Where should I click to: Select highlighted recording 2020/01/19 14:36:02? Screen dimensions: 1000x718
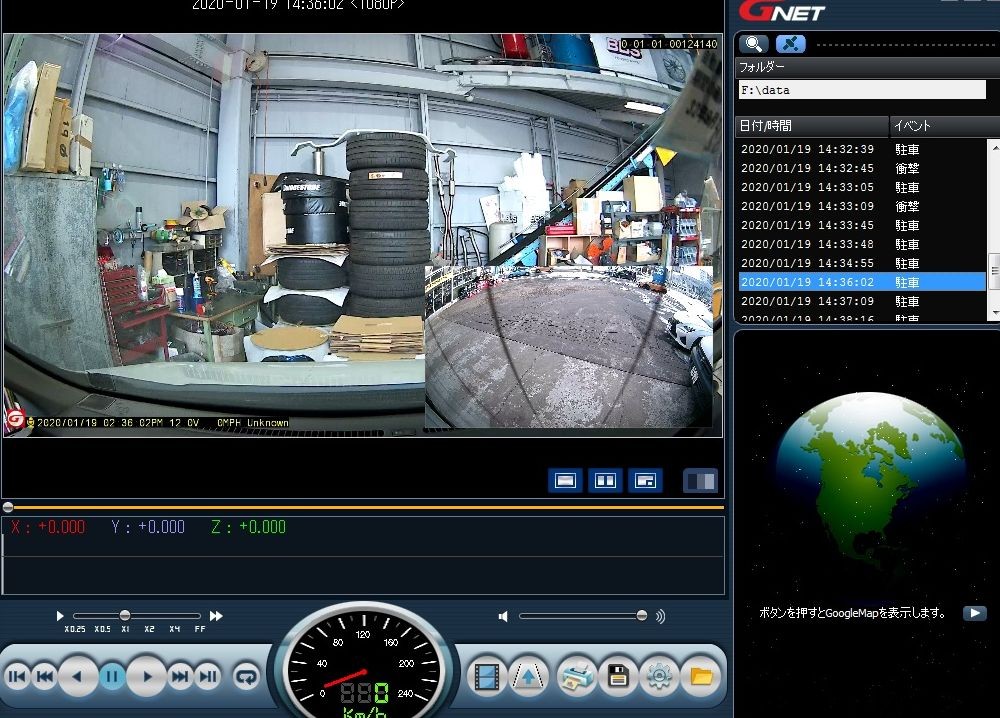pos(862,282)
